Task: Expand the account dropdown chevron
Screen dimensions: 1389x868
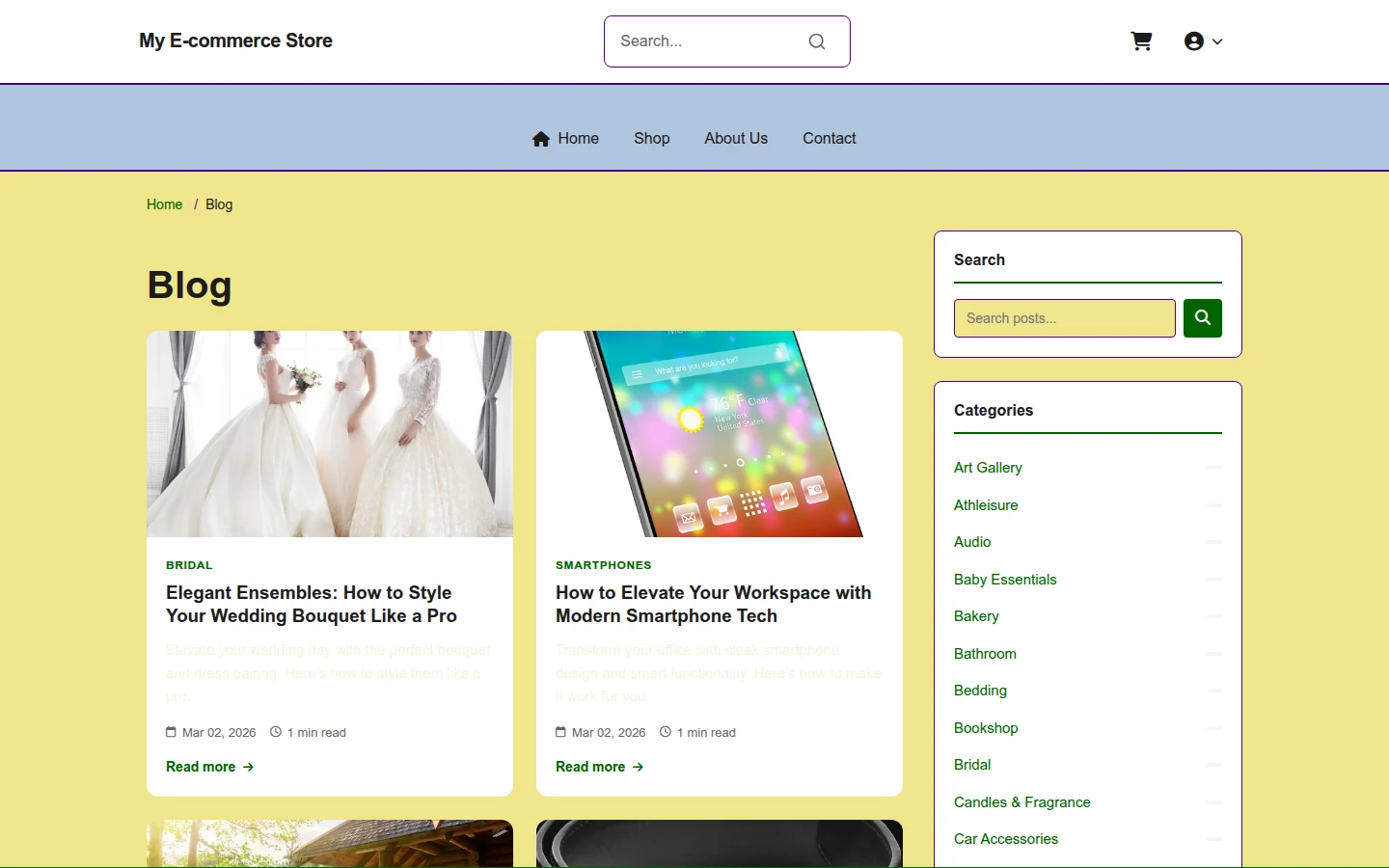Action: click(x=1217, y=41)
